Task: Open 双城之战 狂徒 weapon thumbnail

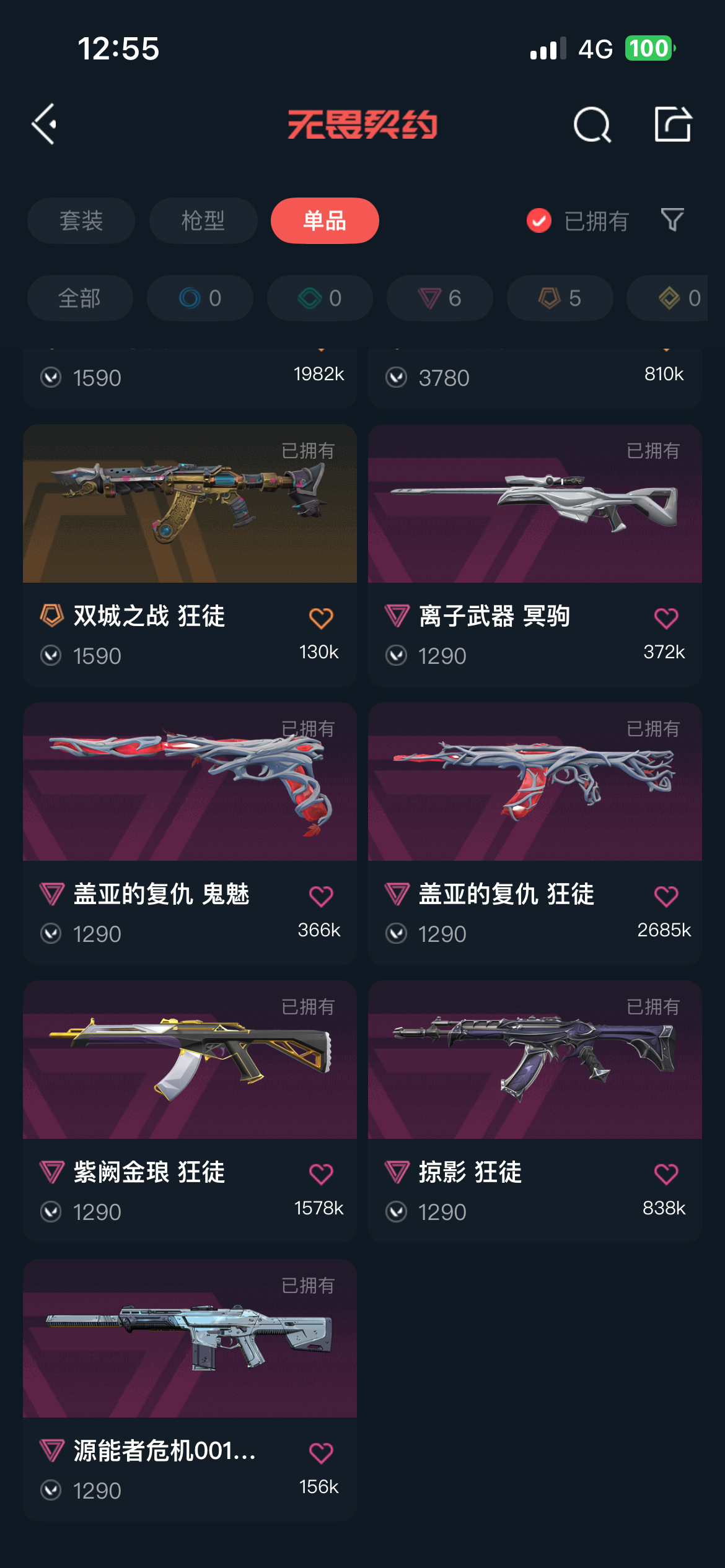Action: [190, 503]
